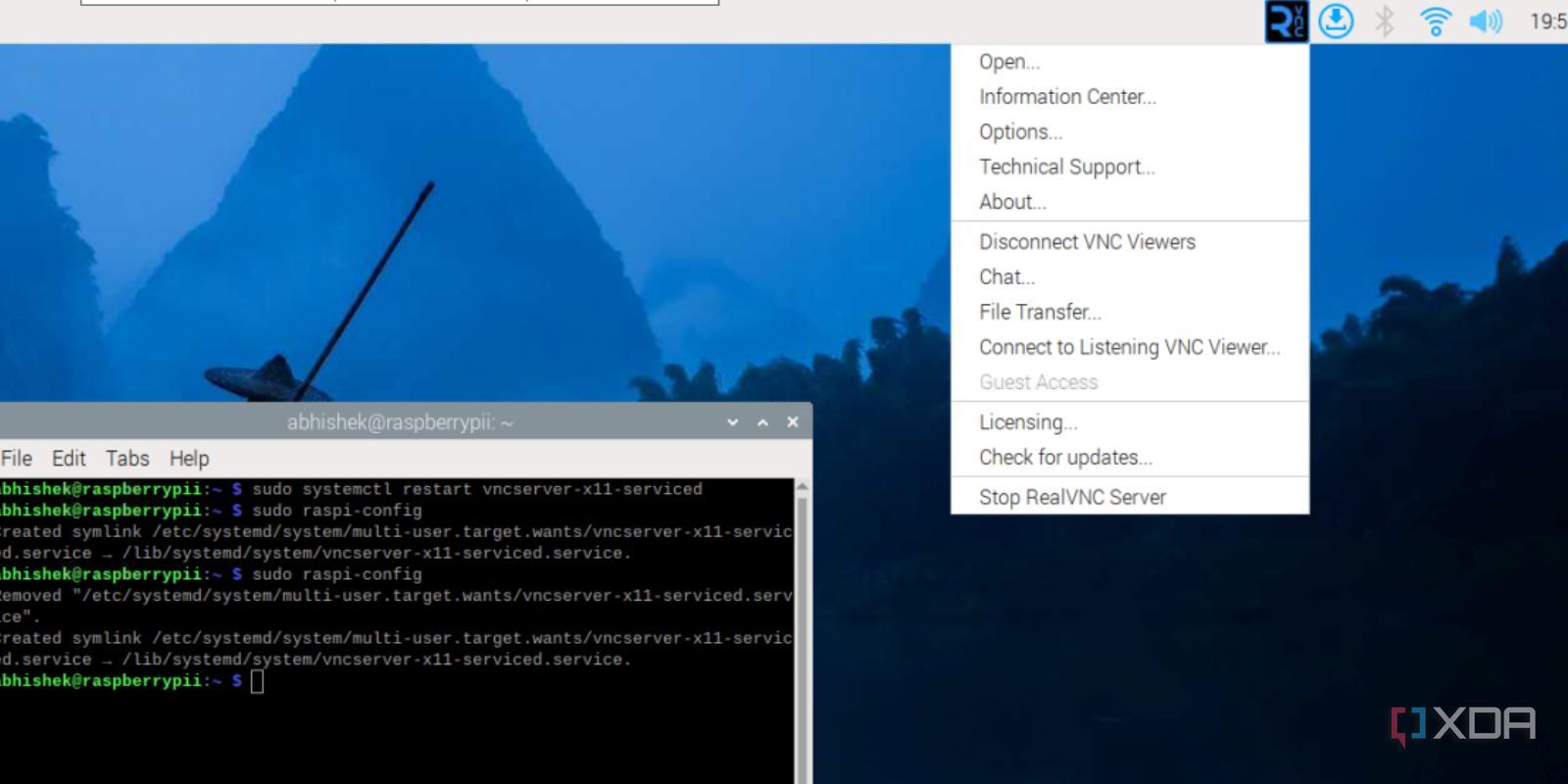The image size is (1568, 784).
Task: Close the terminal window
Action: pyautogui.click(x=793, y=422)
